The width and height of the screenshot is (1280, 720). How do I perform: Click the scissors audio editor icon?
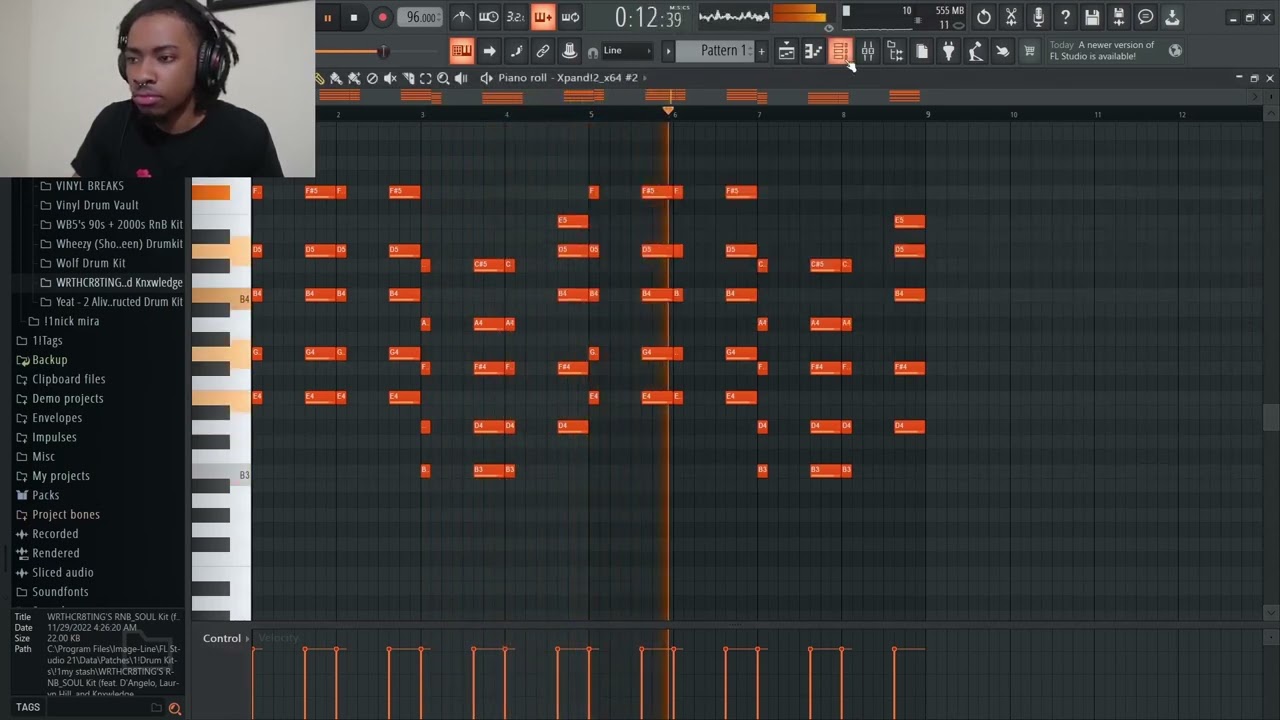(1011, 17)
